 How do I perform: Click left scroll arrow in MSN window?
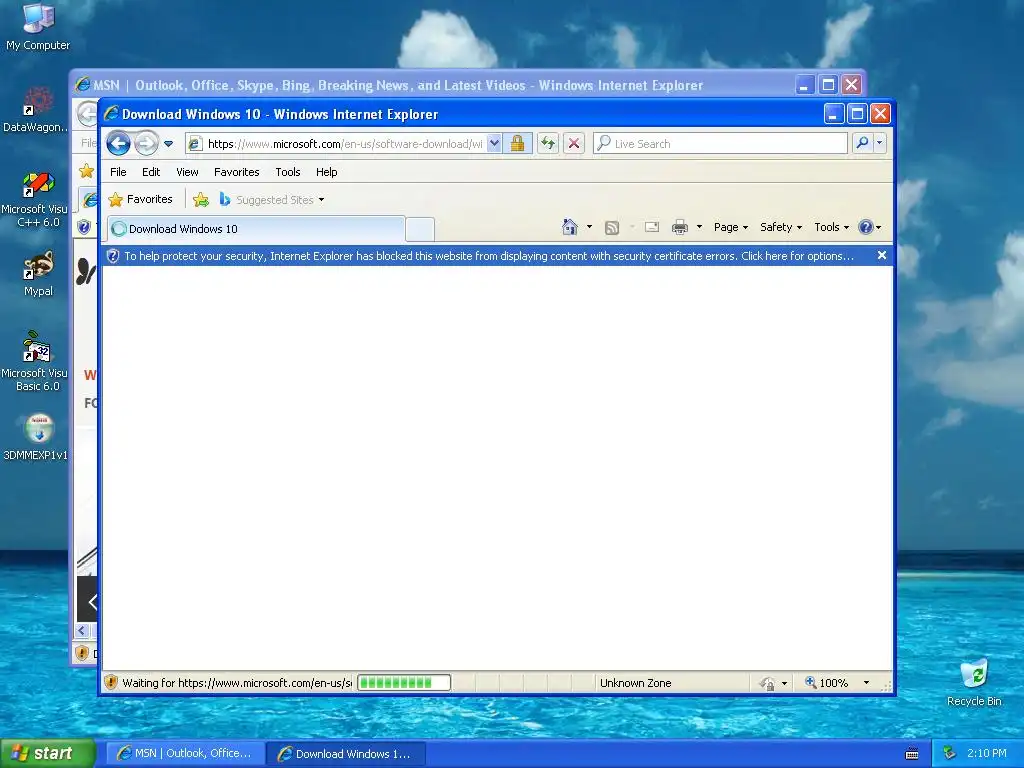click(x=82, y=630)
